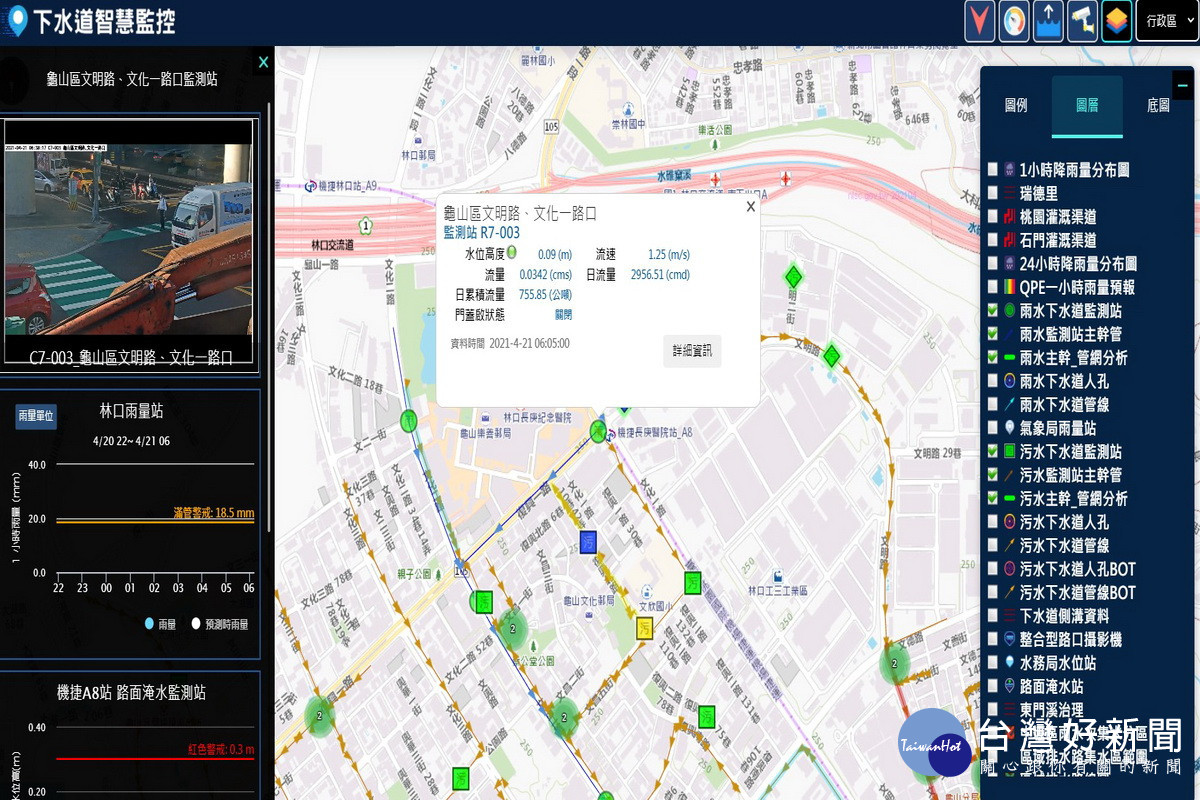The width and height of the screenshot is (1200, 800).
Task: Click the green water level status indicator
Action: tap(512, 253)
